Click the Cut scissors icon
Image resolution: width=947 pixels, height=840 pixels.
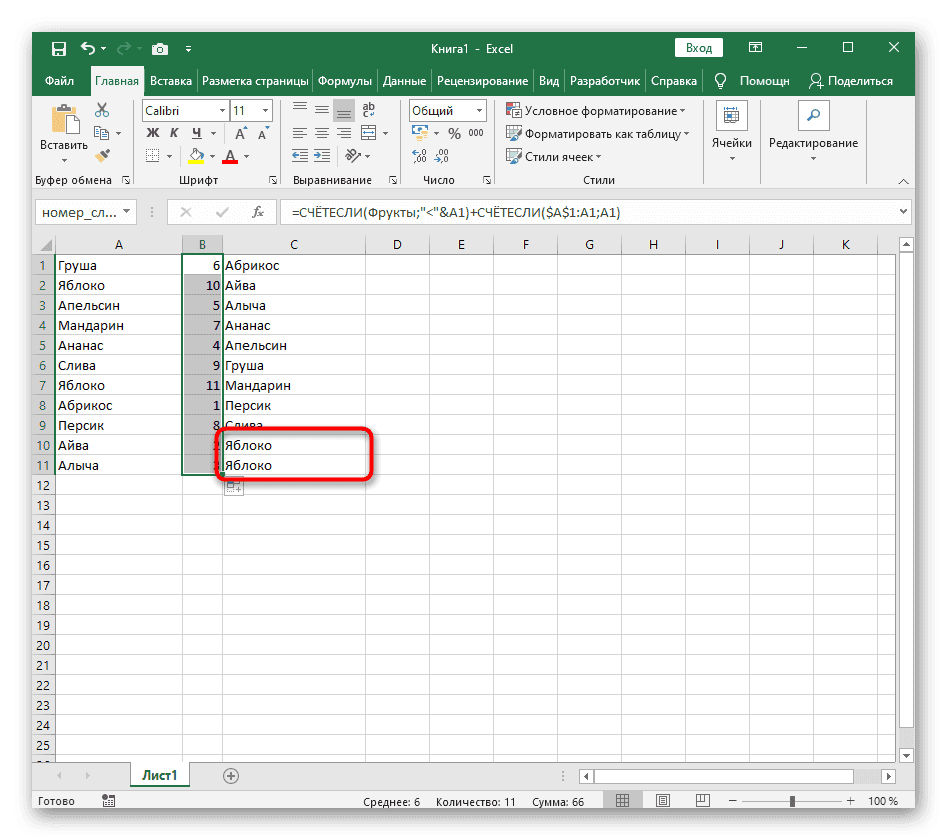pyautogui.click(x=101, y=111)
